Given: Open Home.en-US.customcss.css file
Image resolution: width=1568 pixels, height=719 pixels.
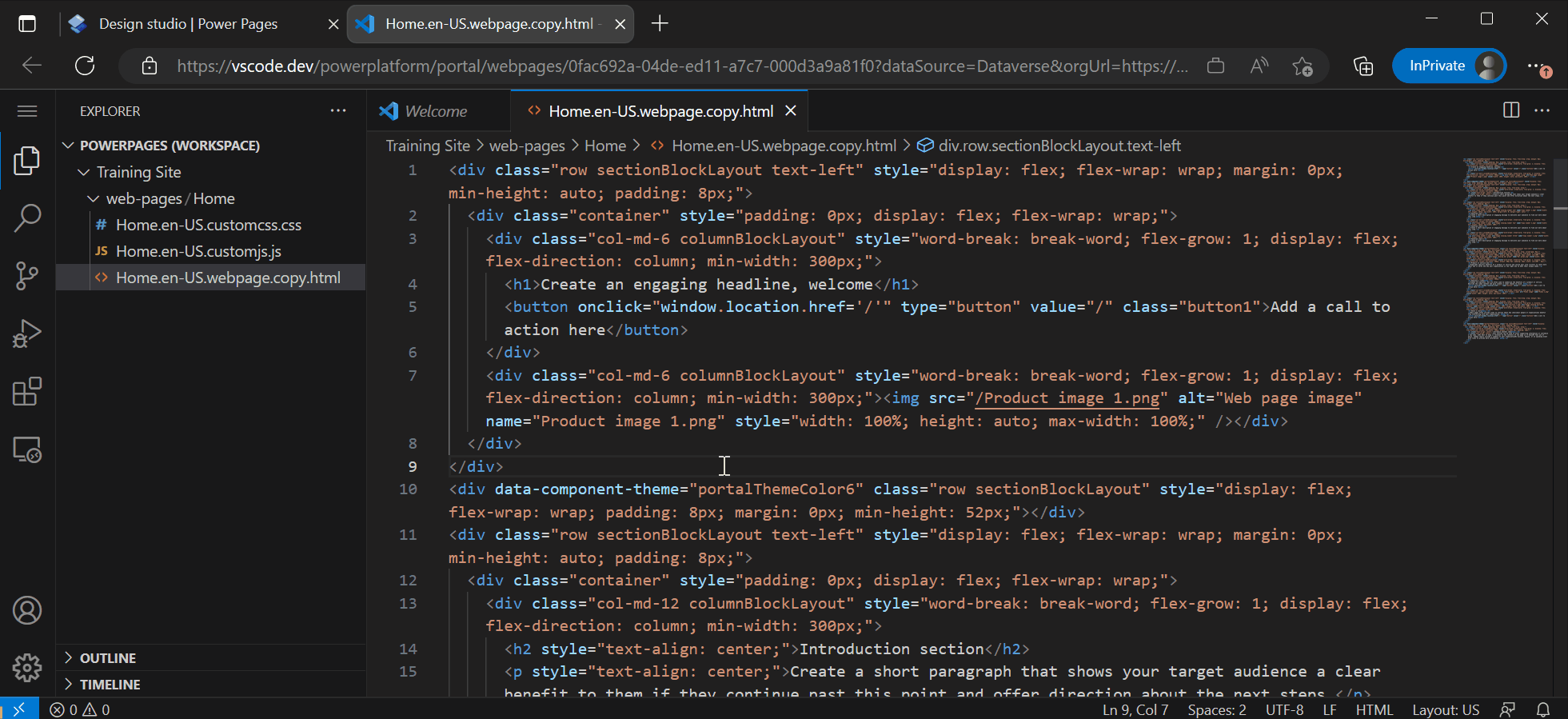Looking at the screenshot, I should (208, 225).
